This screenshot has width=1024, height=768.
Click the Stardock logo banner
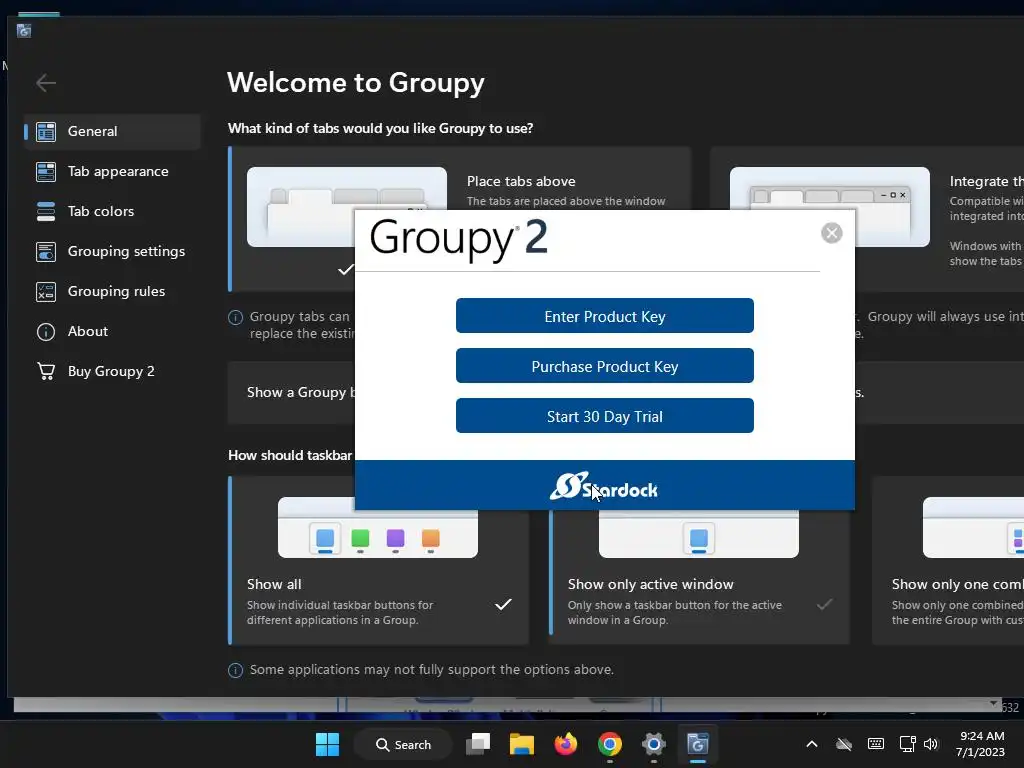tap(604, 485)
